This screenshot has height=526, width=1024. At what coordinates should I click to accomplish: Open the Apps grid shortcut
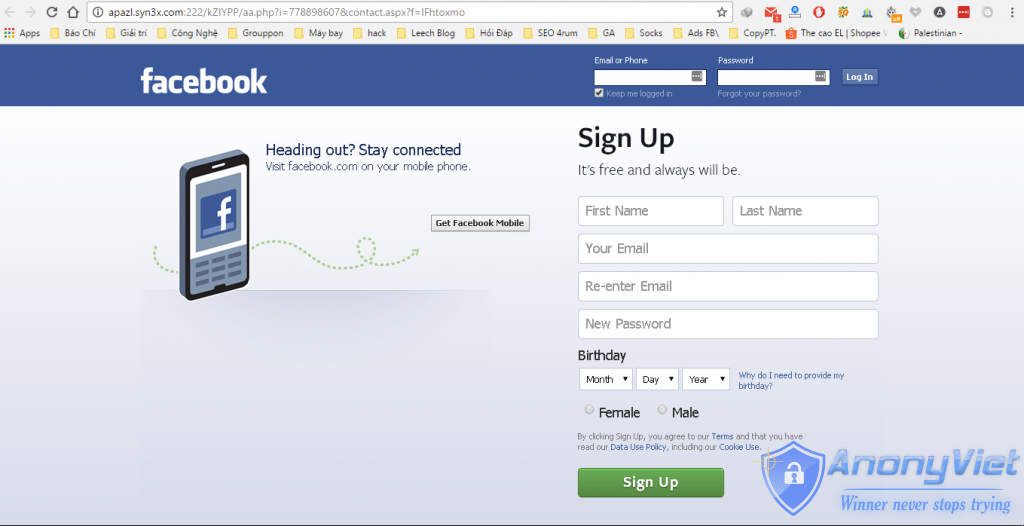coord(22,33)
